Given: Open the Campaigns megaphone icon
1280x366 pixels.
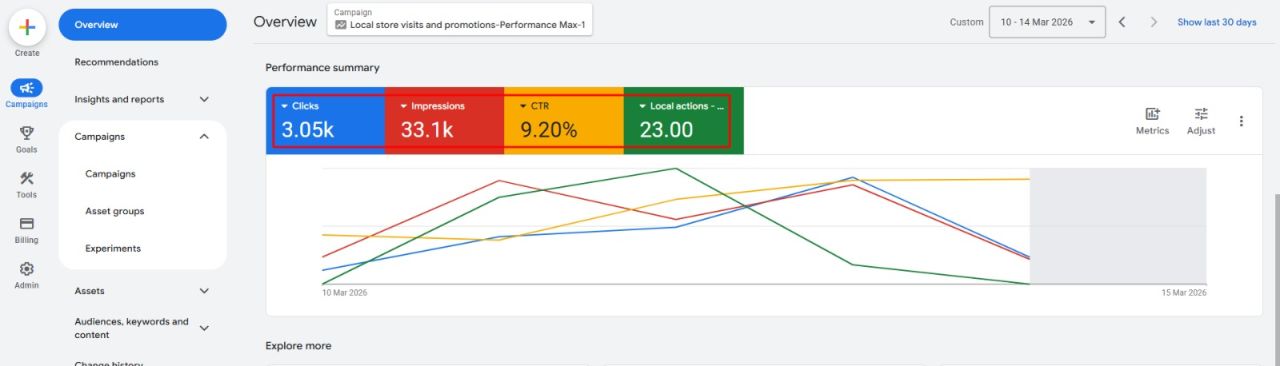Looking at the screenshot, I should pyautogui.click(x=27, y=88).
